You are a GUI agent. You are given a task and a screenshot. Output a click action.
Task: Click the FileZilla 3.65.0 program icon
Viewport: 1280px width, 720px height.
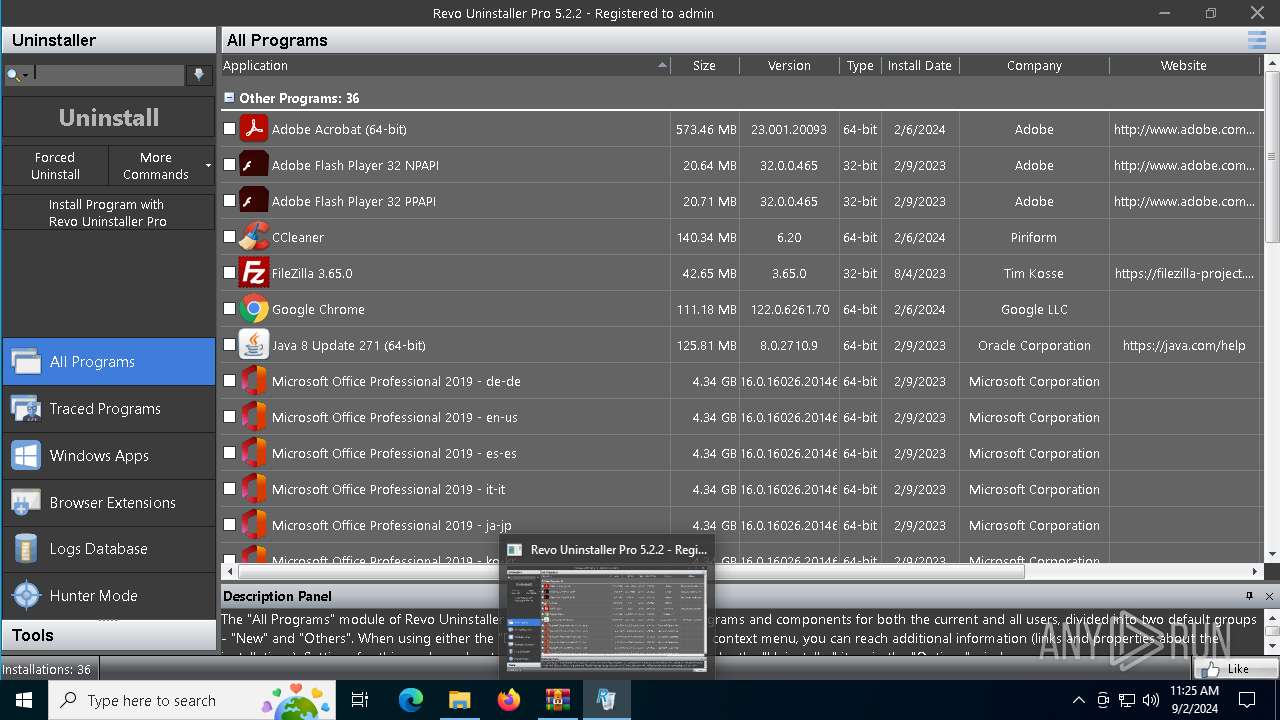pos(254,273)
